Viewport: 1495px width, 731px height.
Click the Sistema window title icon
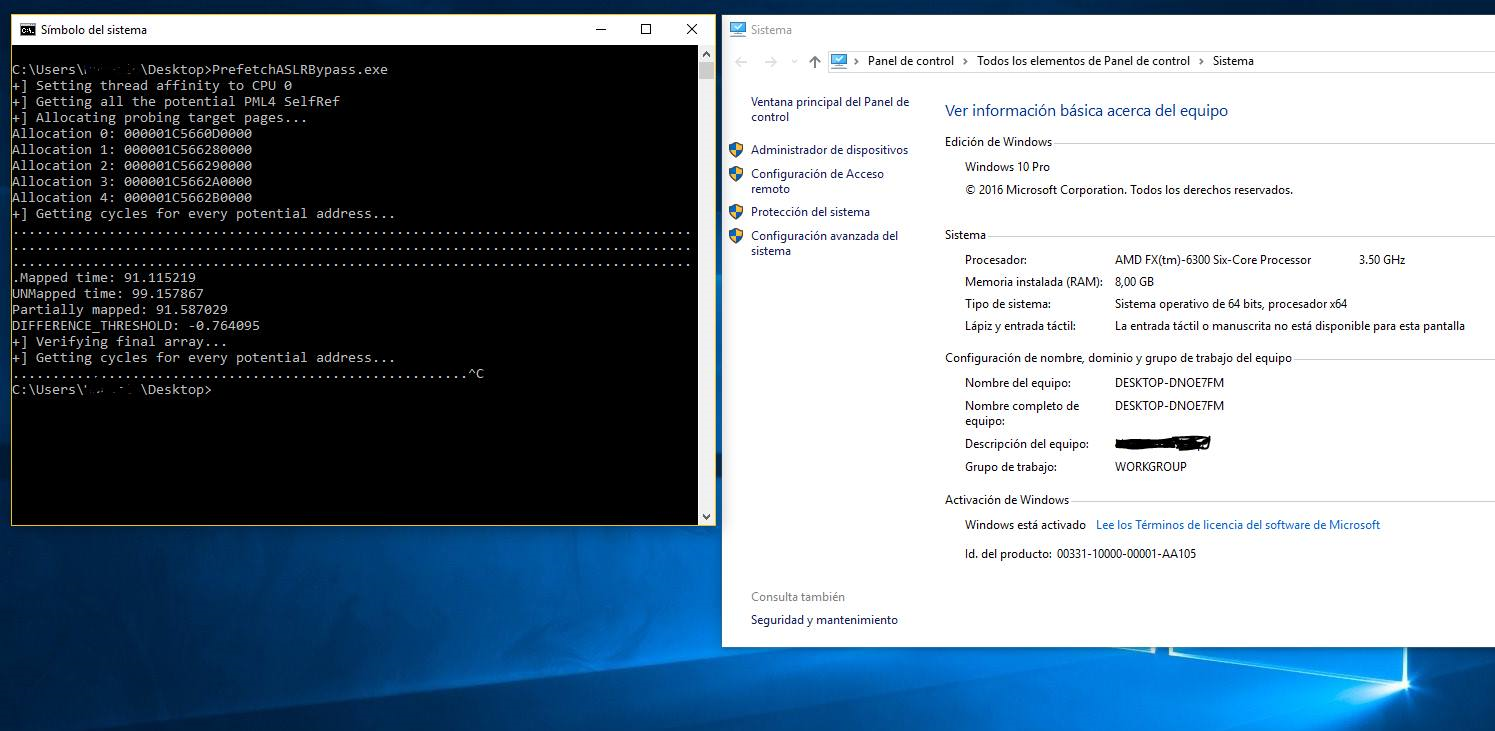click(x=737, y=29)
